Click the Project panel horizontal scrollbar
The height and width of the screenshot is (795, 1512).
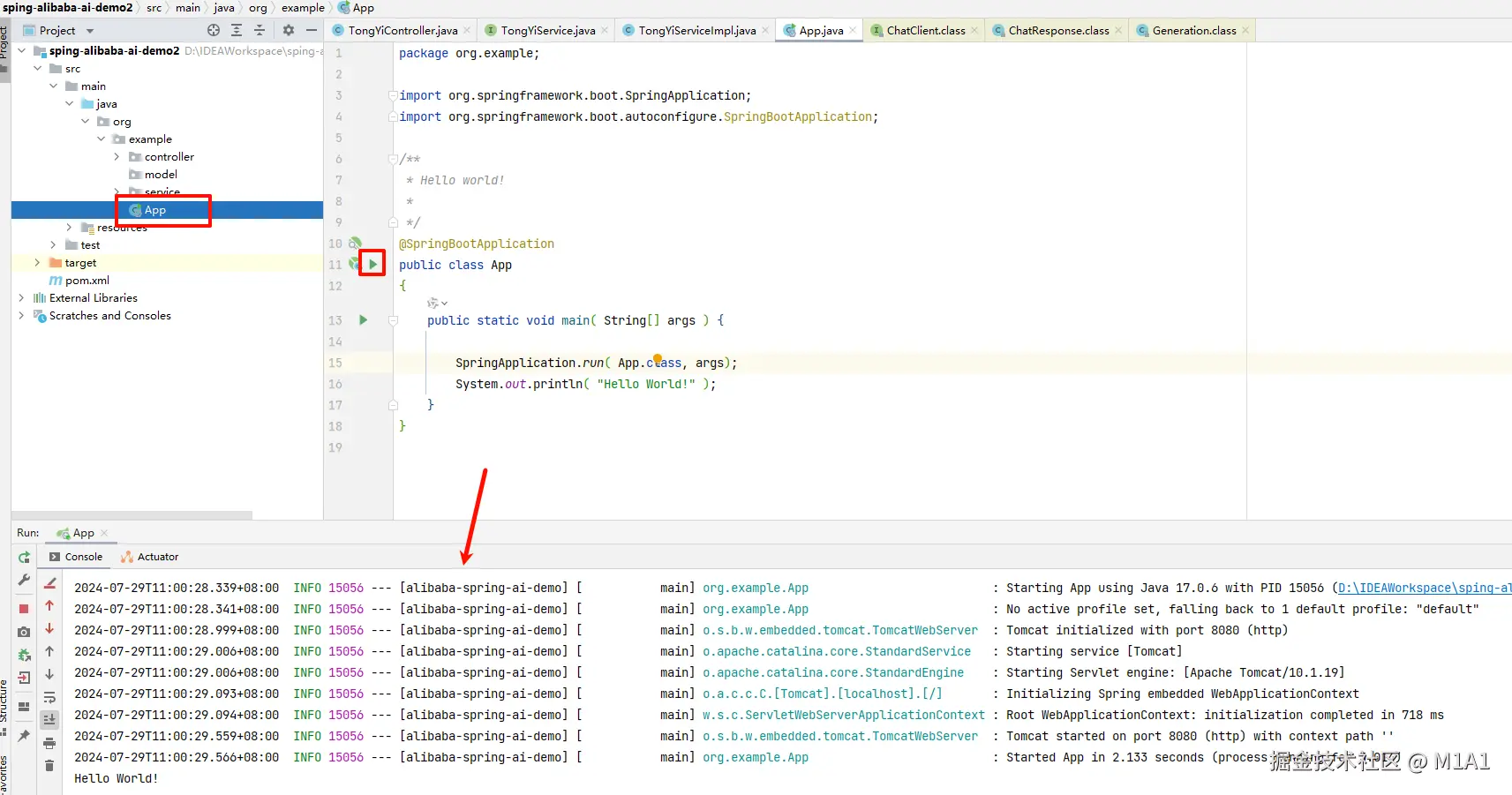click(x=132, y=514)
